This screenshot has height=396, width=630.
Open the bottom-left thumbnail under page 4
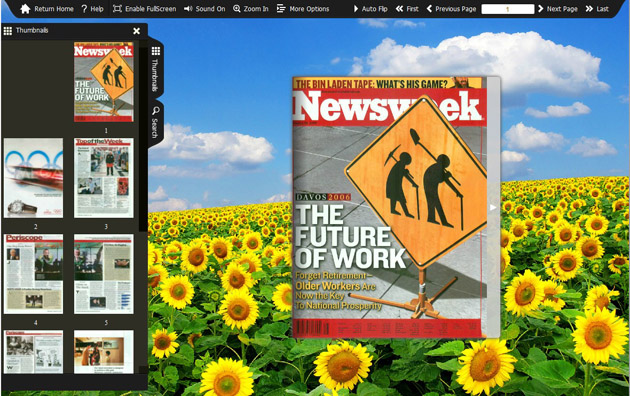[33, 352]
